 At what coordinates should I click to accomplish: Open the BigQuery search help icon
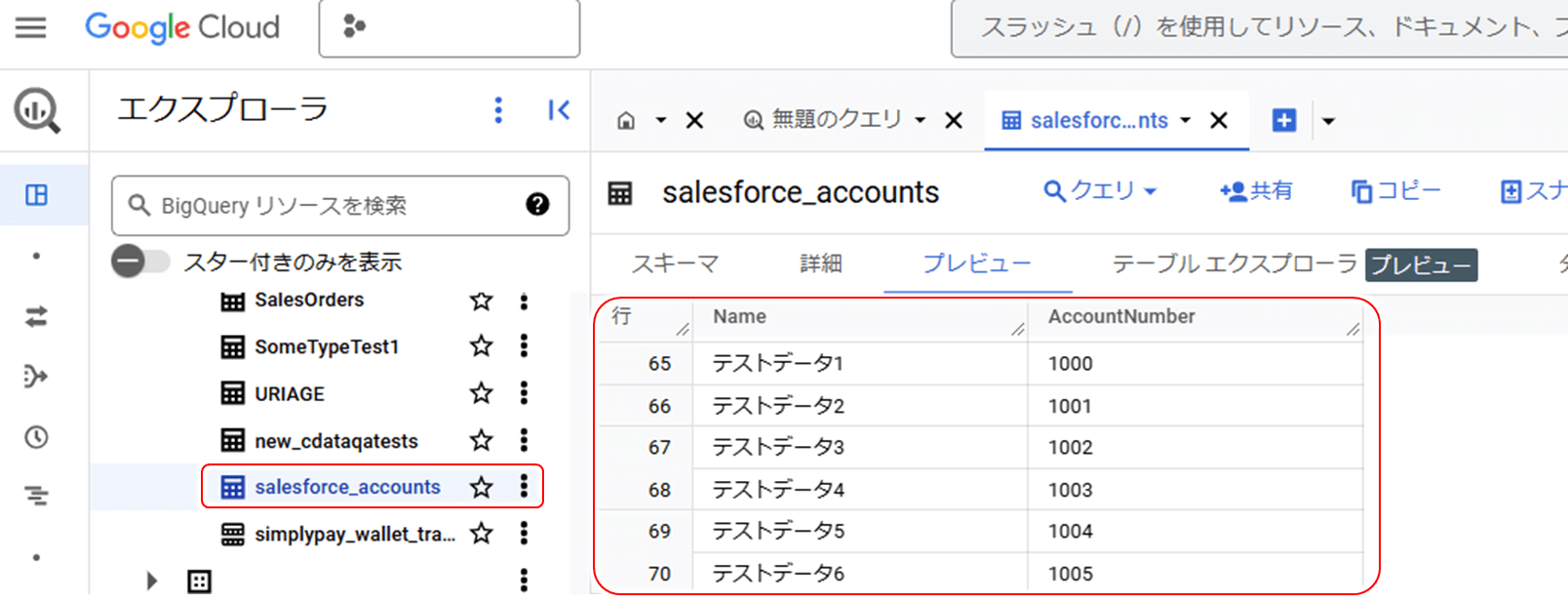[537, 204]
